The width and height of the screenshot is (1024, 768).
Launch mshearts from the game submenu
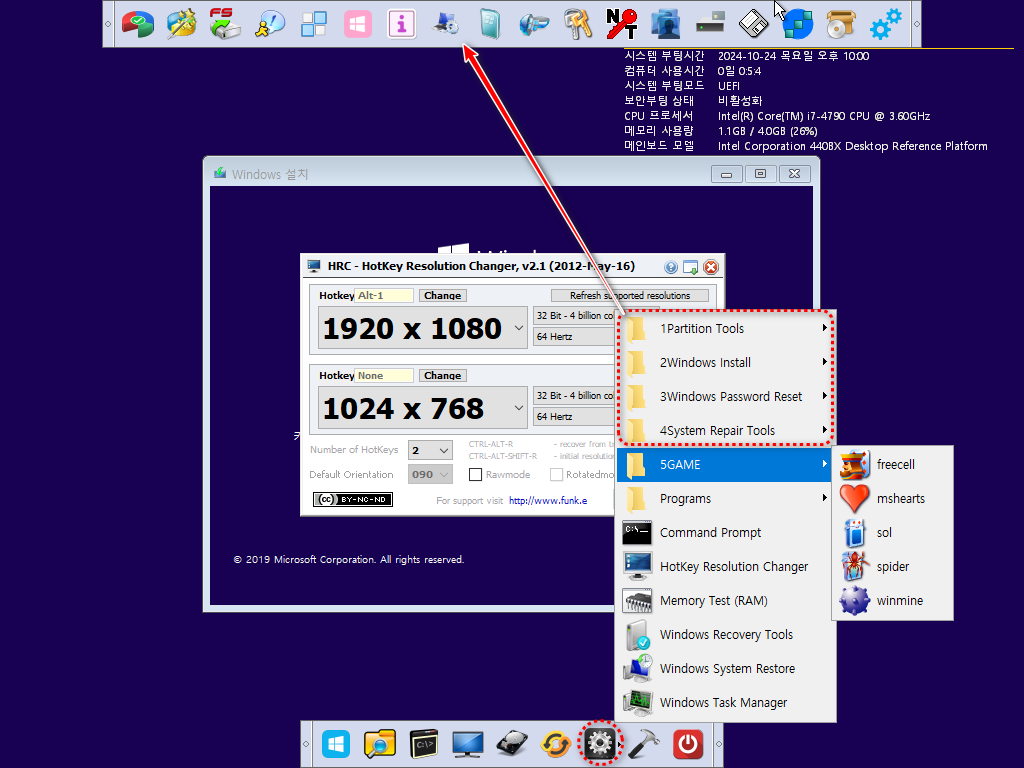pyautogui.click(x=892, y=498)
